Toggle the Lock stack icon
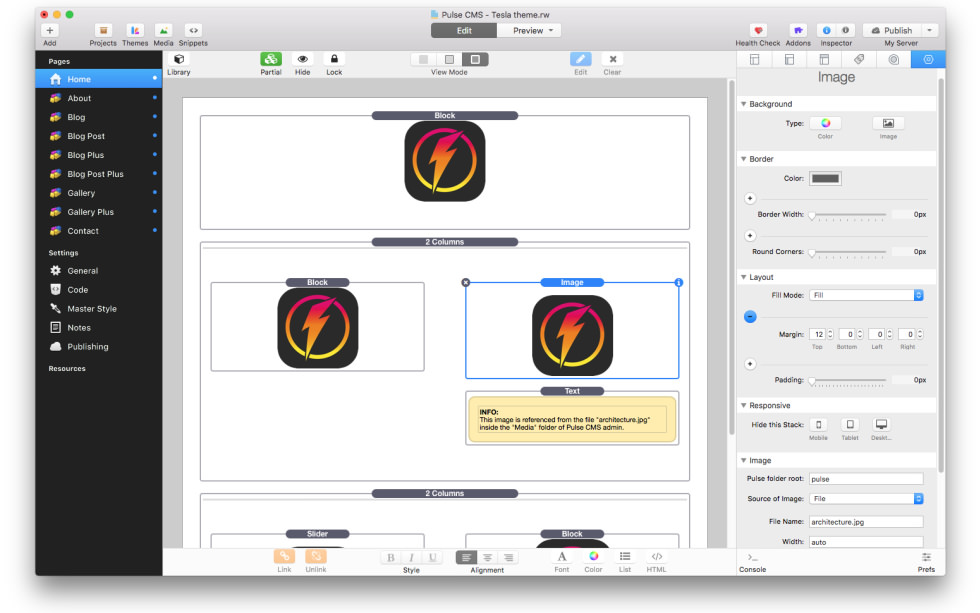The image size is (980, 613). (334, 59)
